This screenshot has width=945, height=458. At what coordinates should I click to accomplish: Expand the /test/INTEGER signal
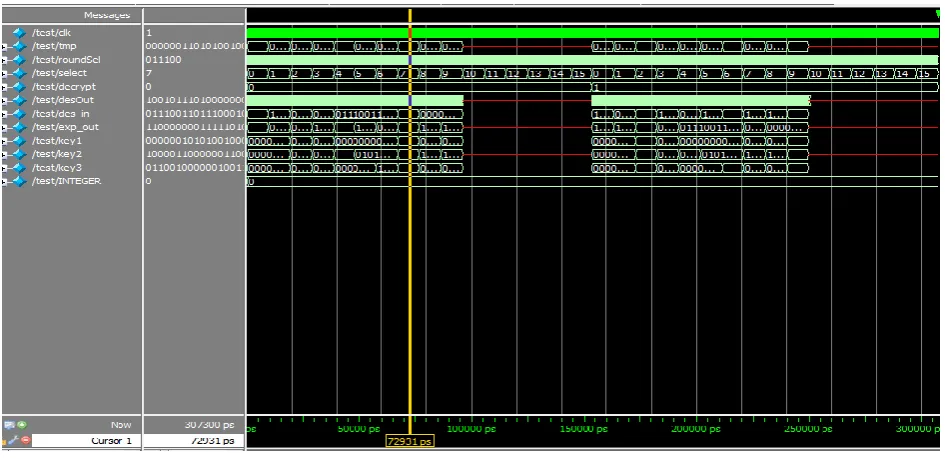5,181
